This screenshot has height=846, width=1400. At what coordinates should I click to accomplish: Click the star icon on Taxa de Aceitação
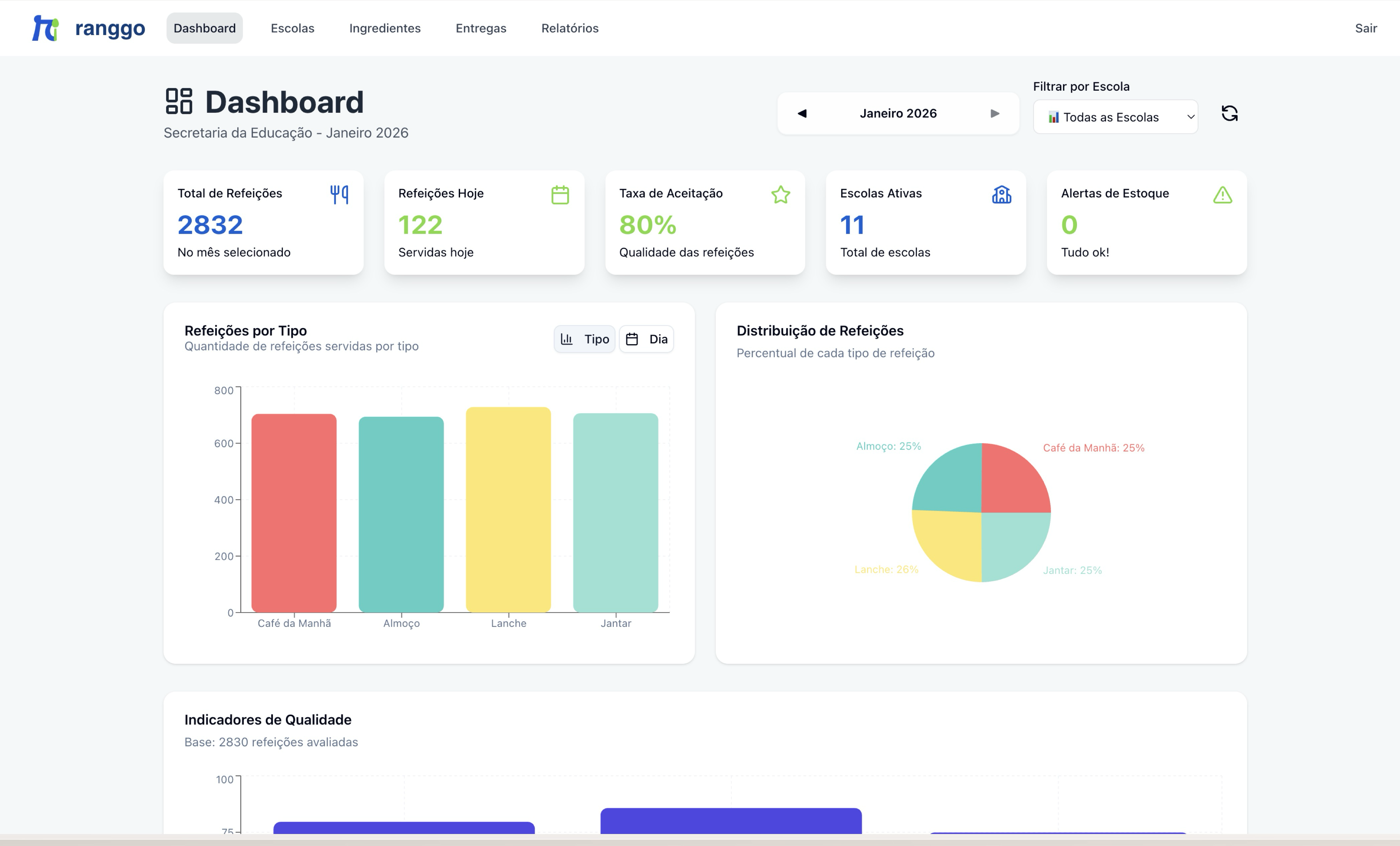tap(781, 195)
